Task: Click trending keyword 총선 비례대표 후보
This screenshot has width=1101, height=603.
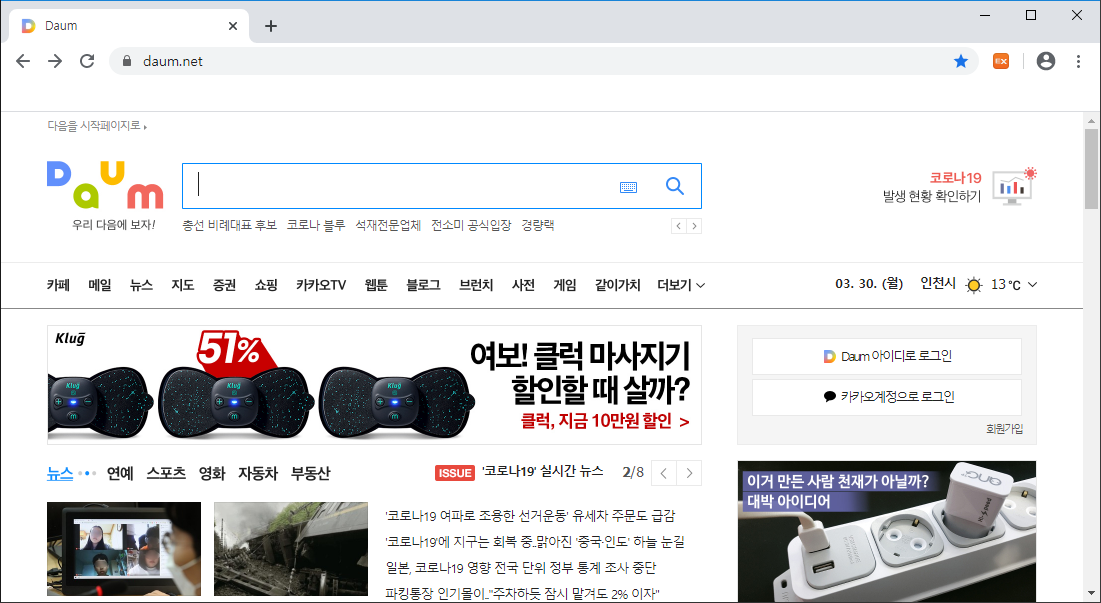Action: [230, 225]
